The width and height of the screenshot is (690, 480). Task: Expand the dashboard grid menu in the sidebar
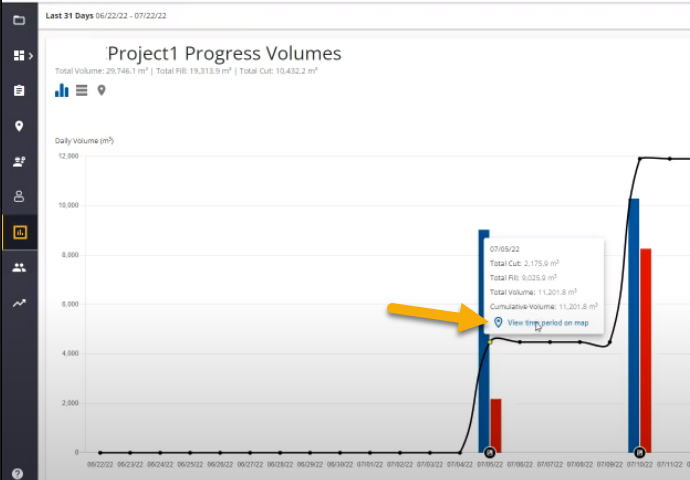[19, 56]
